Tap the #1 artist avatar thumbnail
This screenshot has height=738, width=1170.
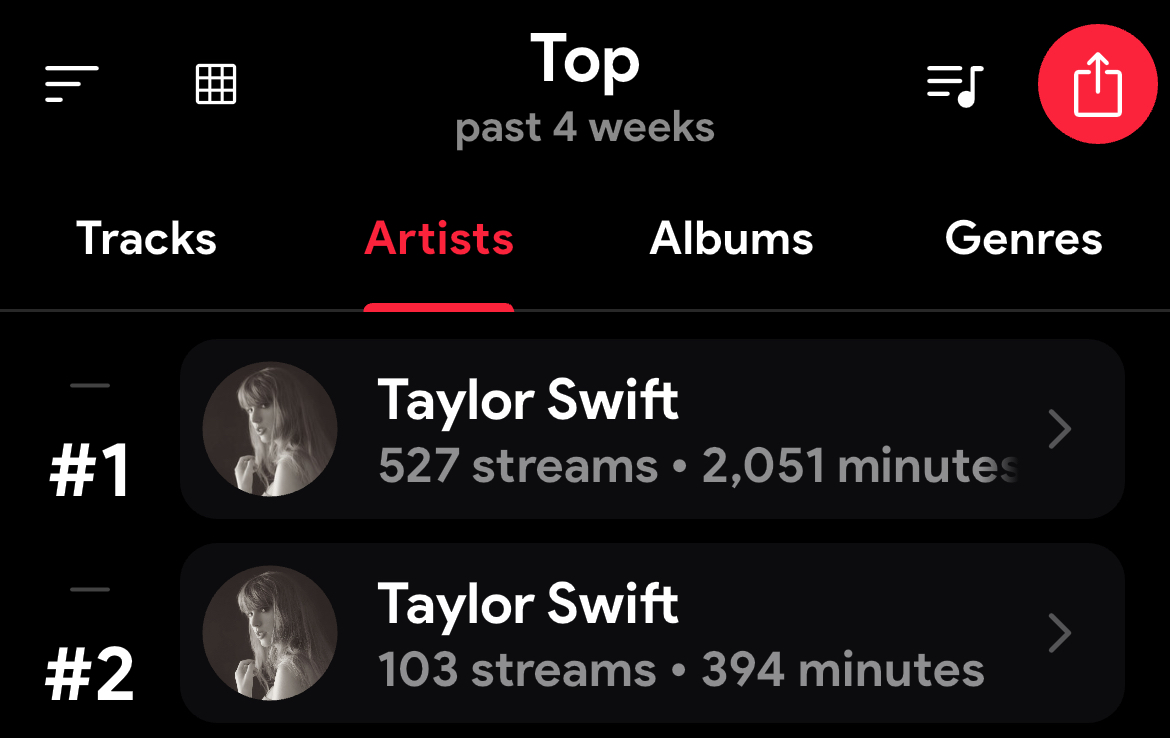(270, 429)
